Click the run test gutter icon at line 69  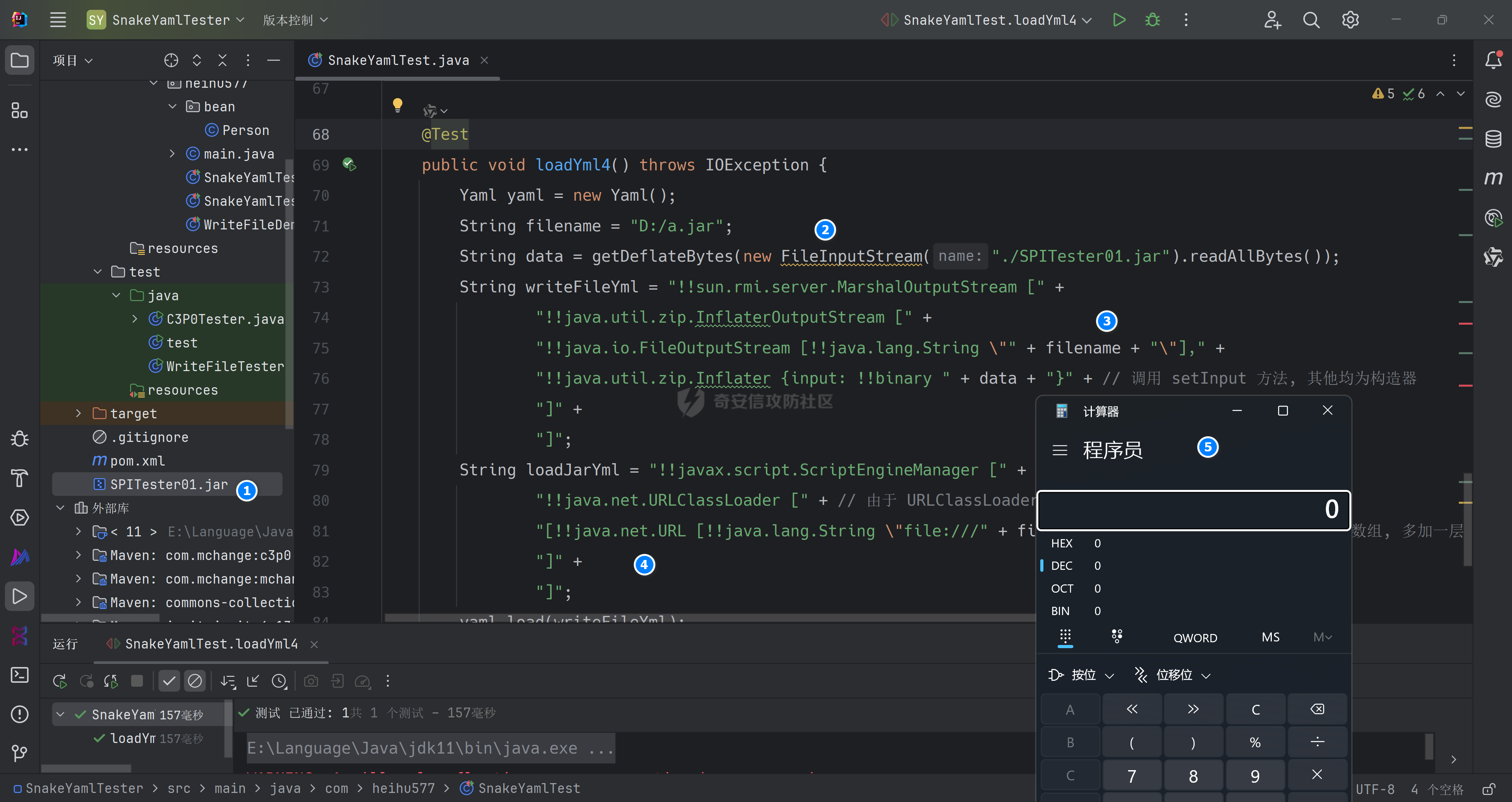(x=349, y=164)
